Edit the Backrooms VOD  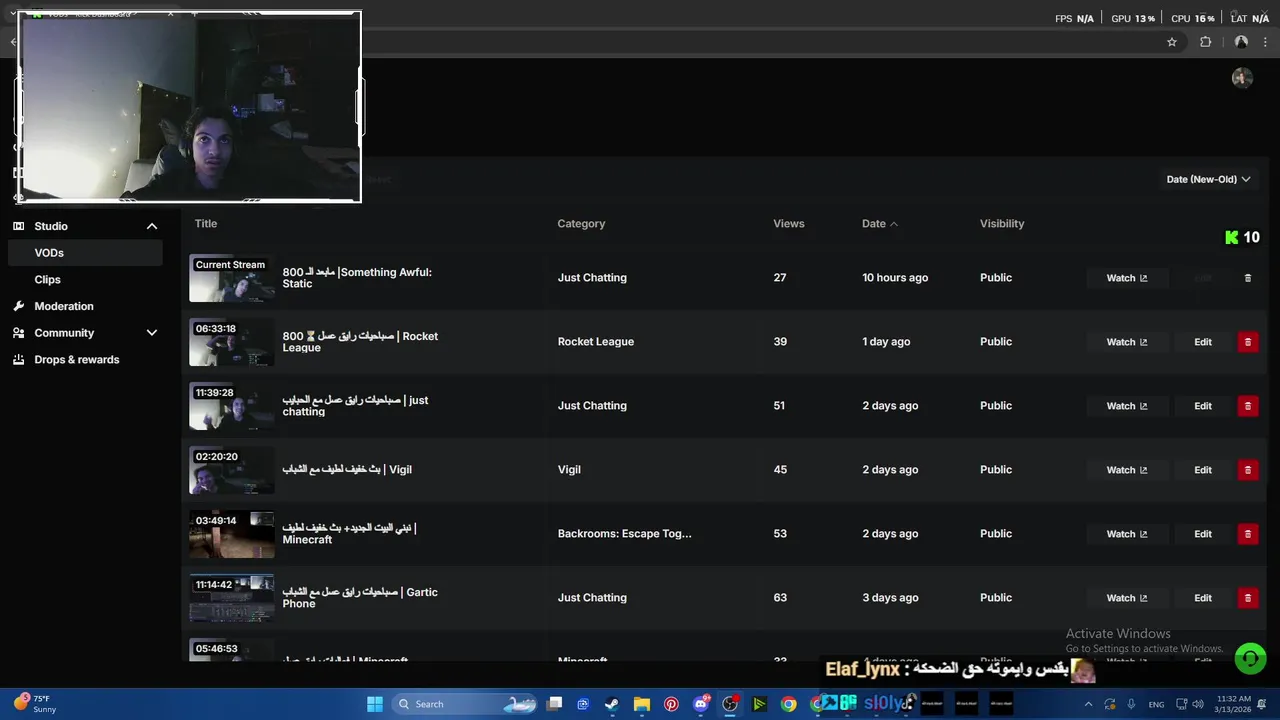[1203, 534]
